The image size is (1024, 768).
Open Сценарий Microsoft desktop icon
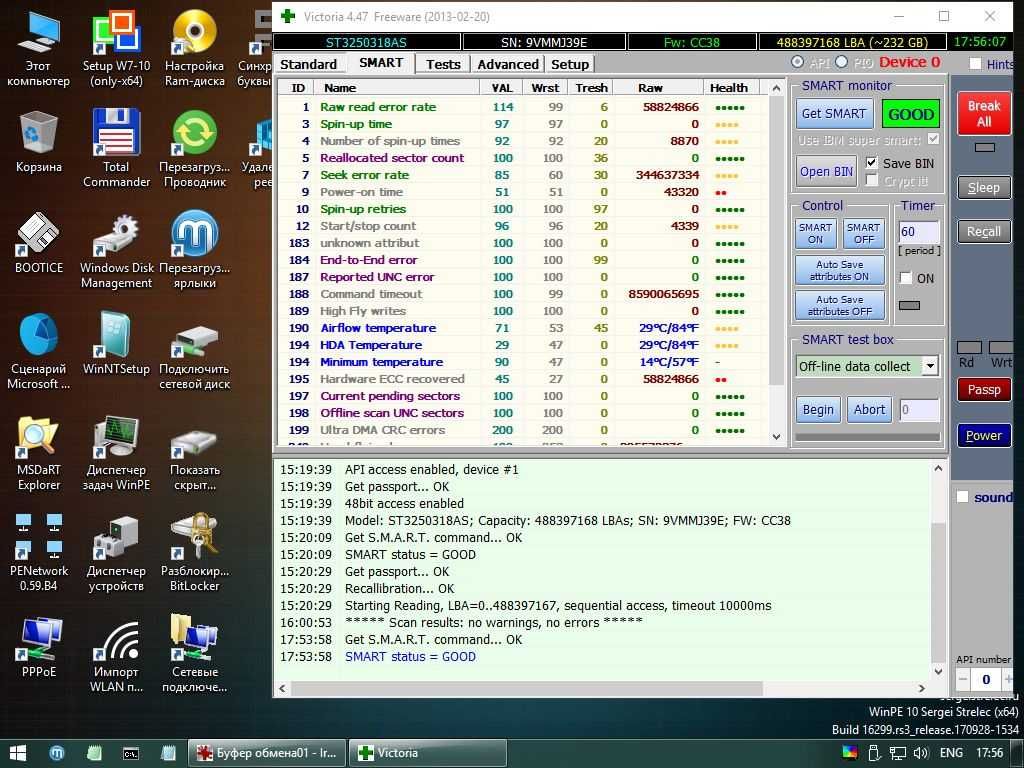(39, 351)
